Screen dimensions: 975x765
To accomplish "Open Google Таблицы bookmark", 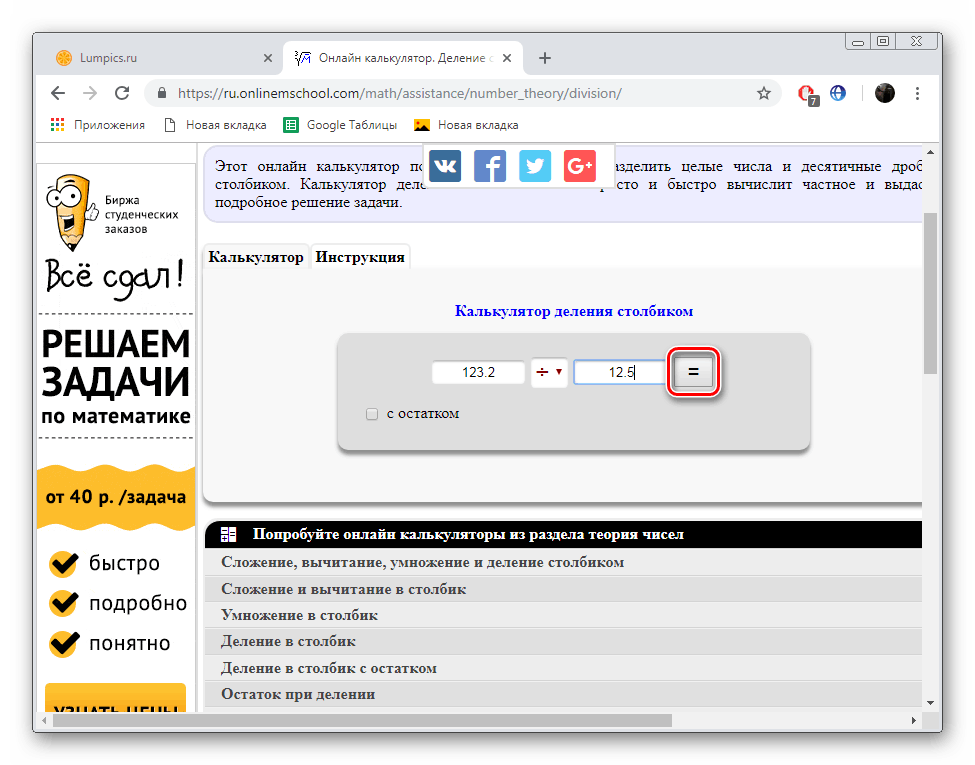I will 340,125.
